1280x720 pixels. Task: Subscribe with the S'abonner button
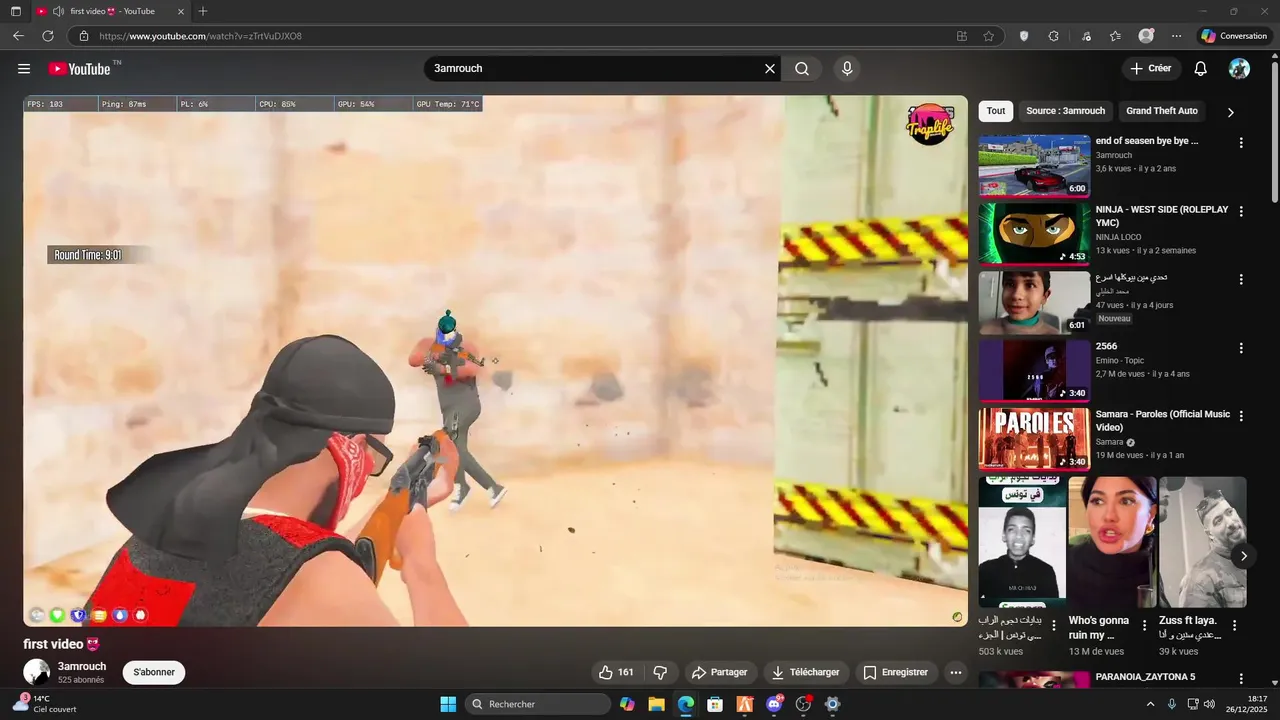point(154,672)
